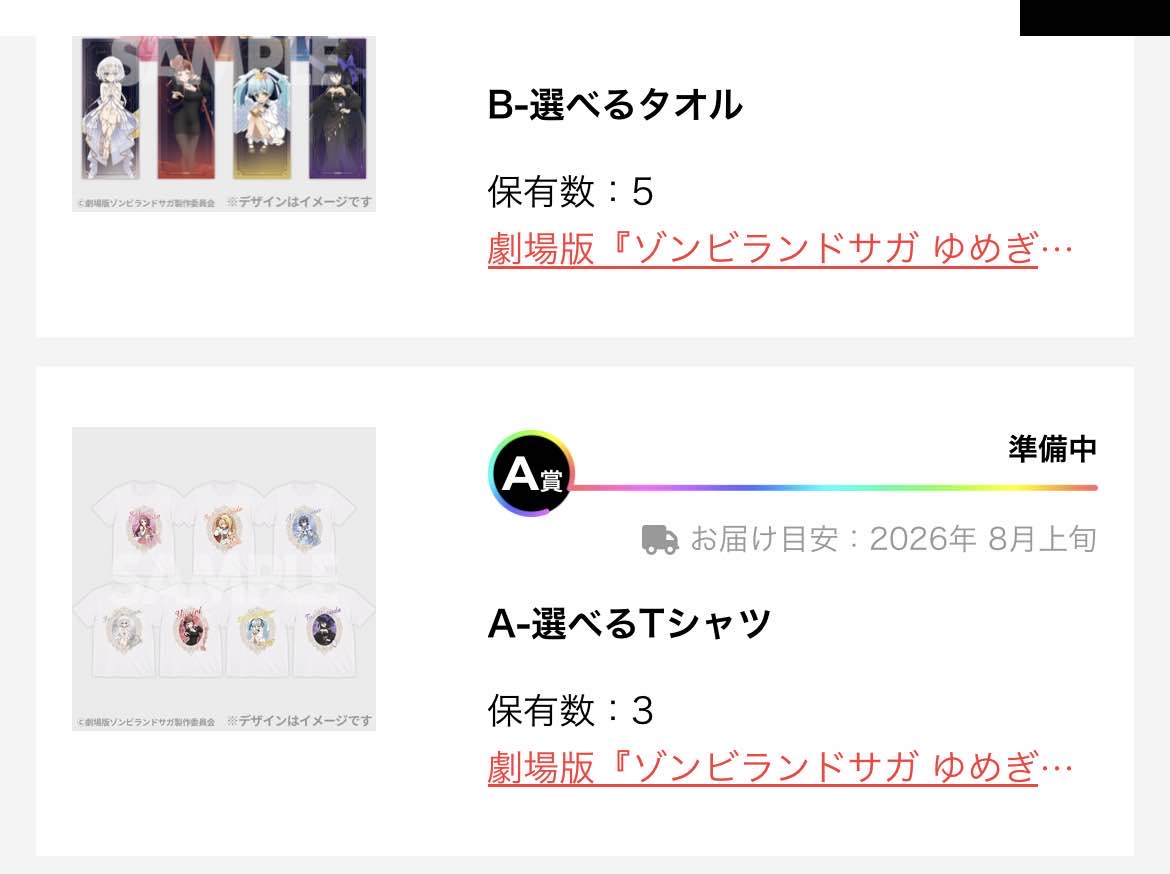
Task: Open the B-選べるタオル towel sample image
Action: tap(224, 123)
